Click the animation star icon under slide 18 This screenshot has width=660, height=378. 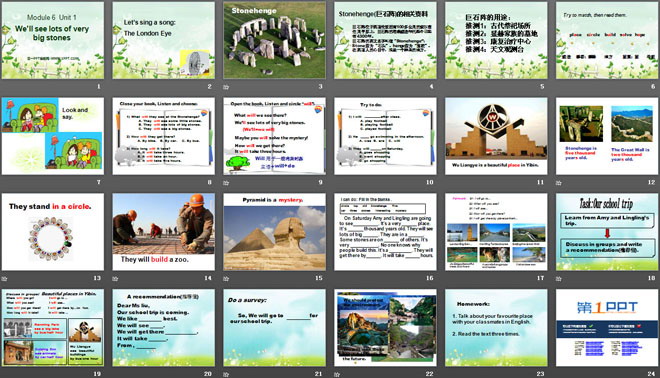[559, 278]
